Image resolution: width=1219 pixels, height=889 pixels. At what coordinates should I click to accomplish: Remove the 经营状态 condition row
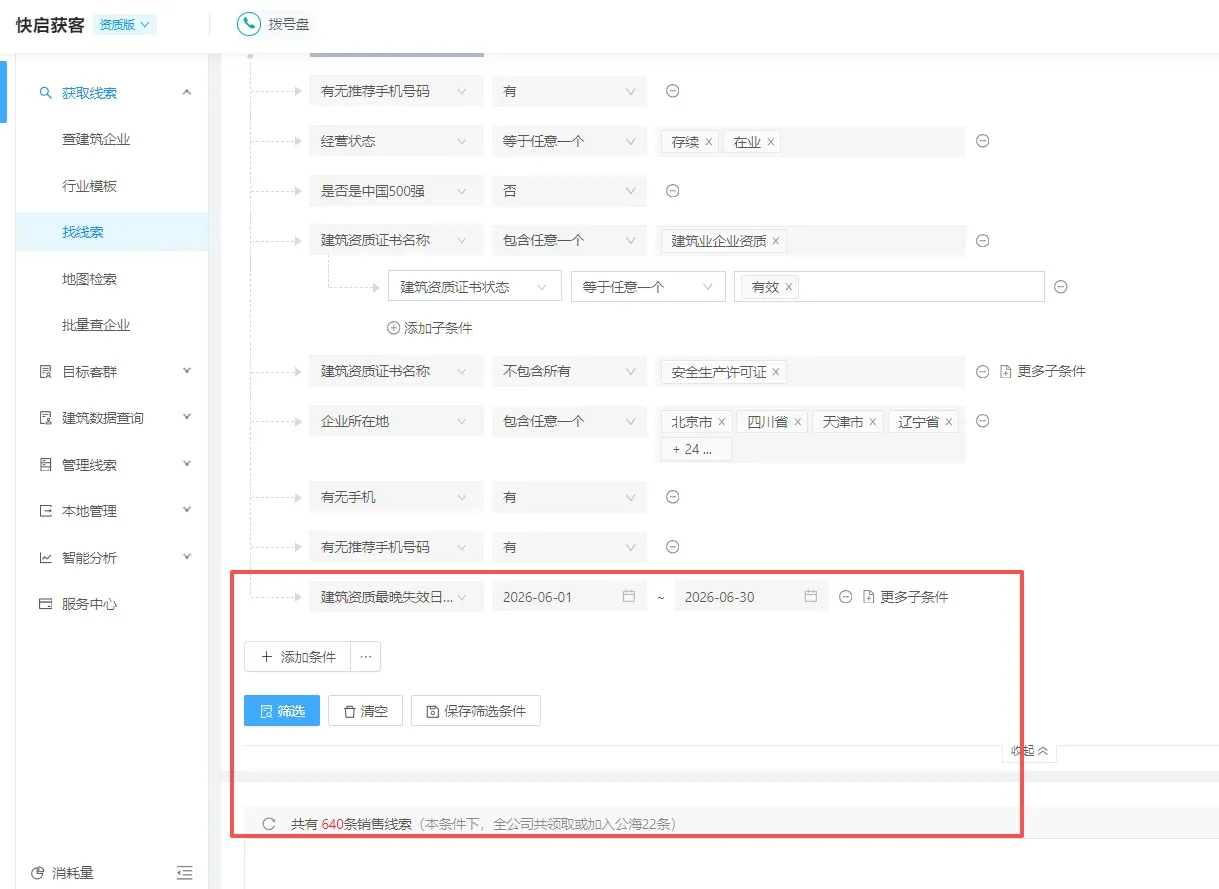click(x=983, y=141)
